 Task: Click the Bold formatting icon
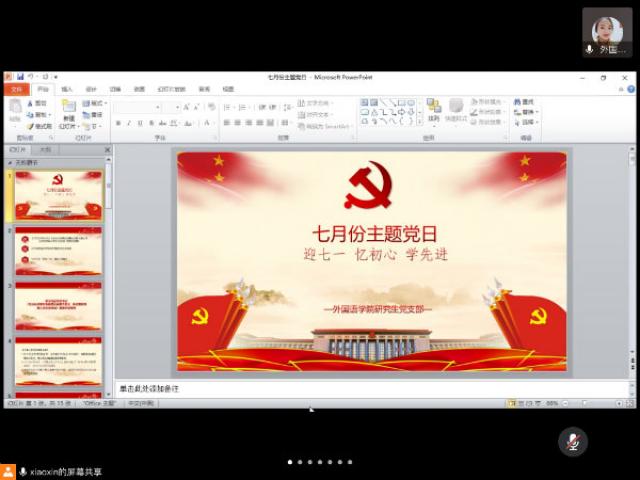tap(118, 123)
